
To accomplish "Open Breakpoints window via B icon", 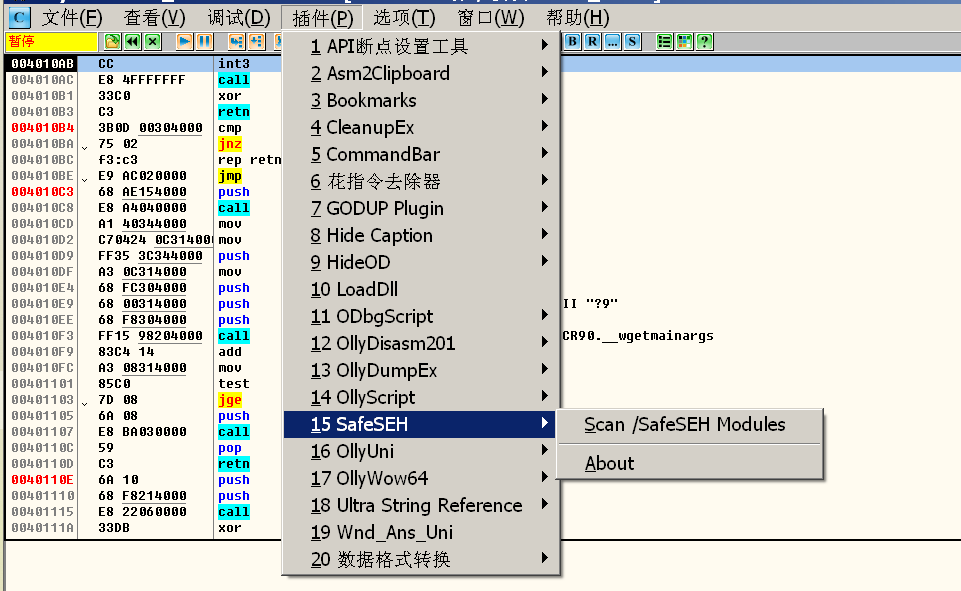I will 573,41.
